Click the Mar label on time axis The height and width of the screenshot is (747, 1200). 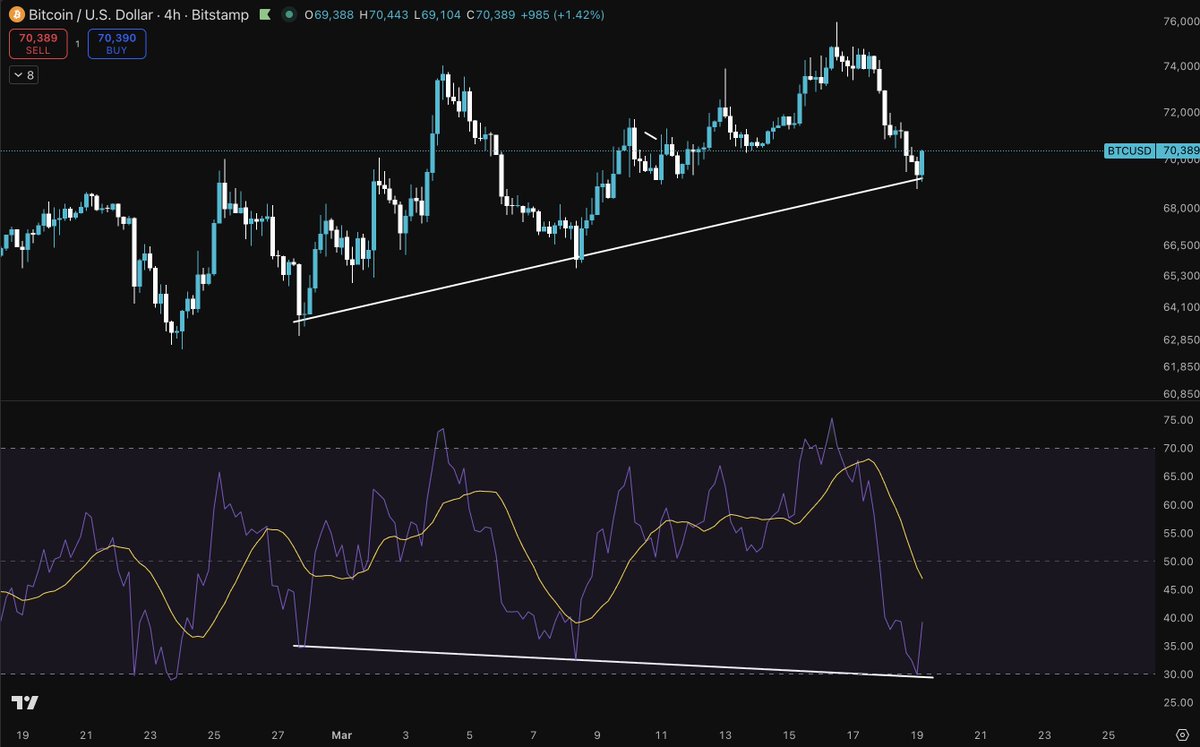pos(341,735)
